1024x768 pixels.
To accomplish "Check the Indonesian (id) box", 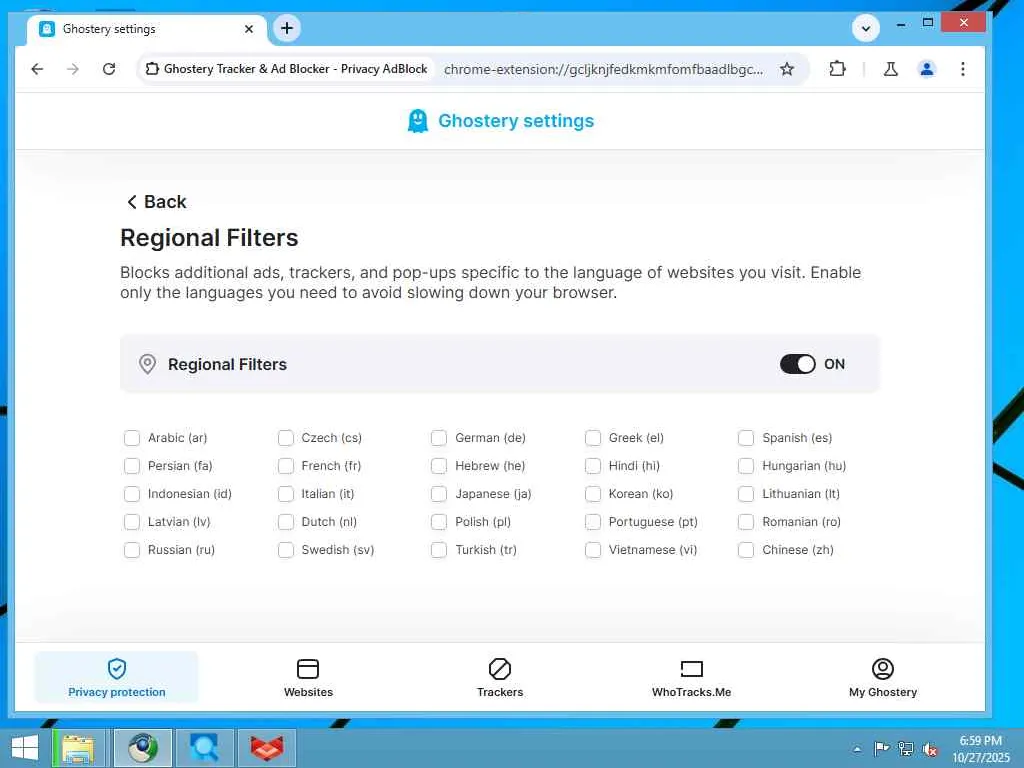I will pos(132,494).
